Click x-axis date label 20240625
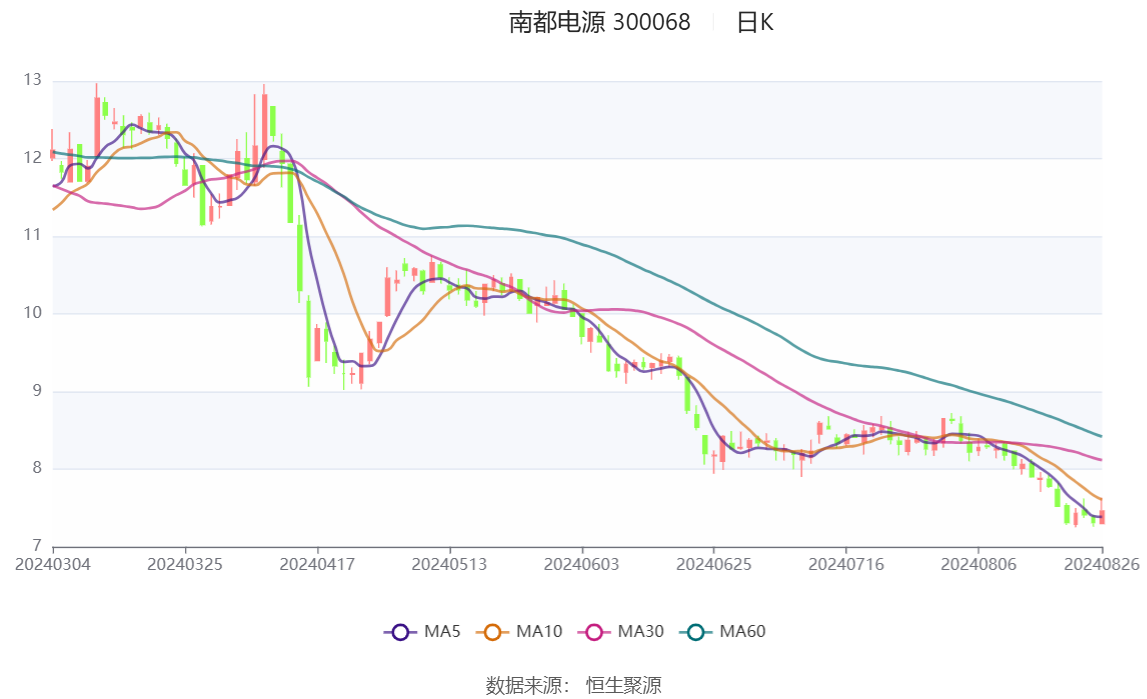This screenshot has width=1147, height=699. [x=714, y=564]
